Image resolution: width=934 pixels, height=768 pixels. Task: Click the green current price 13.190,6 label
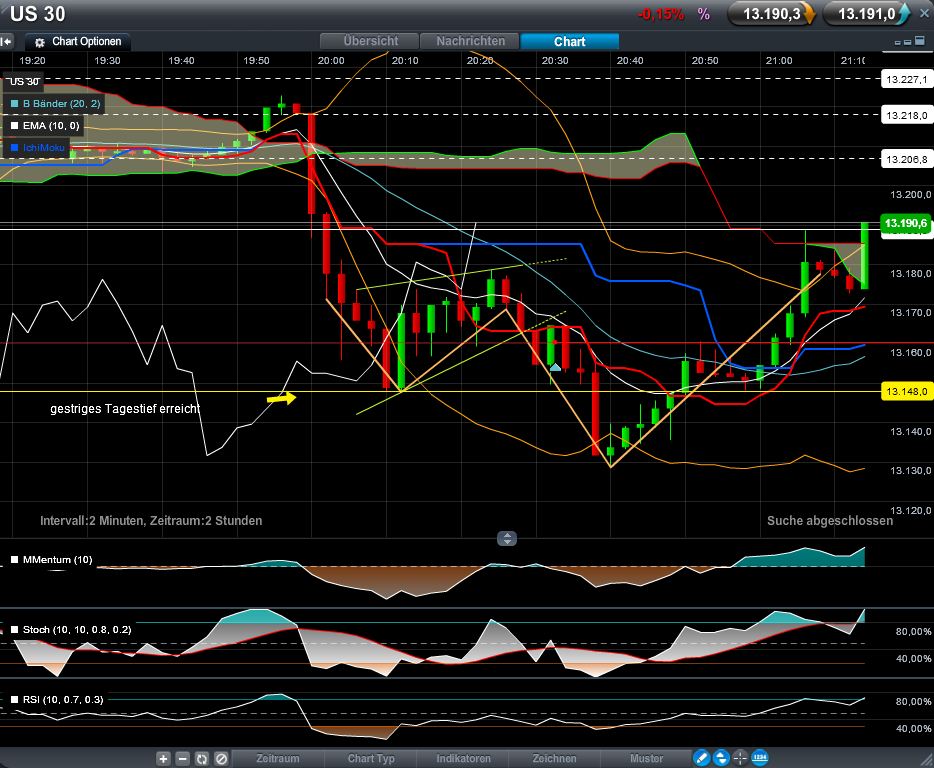click(906, 223)
